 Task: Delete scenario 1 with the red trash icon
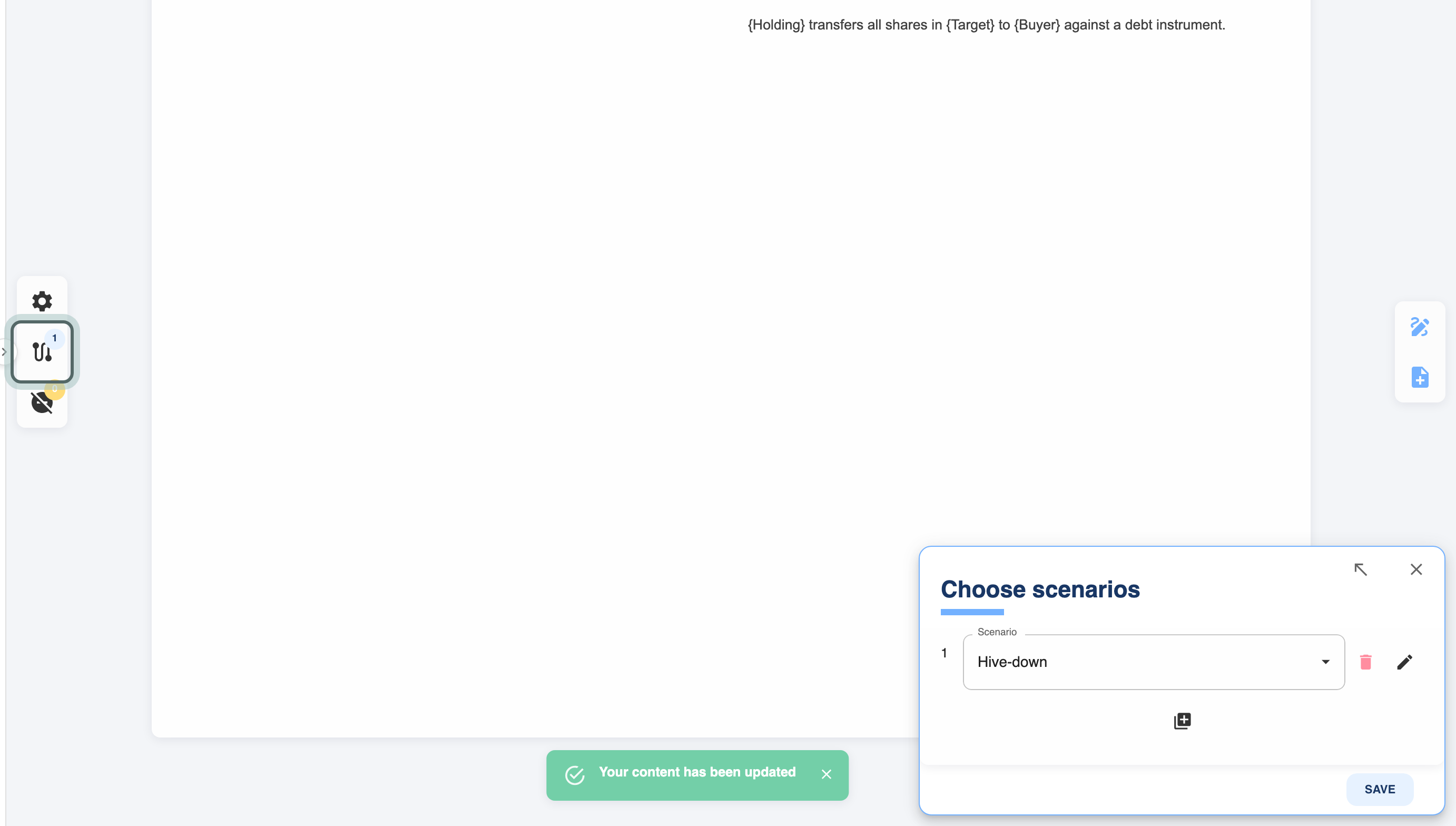pos(1366,662)
